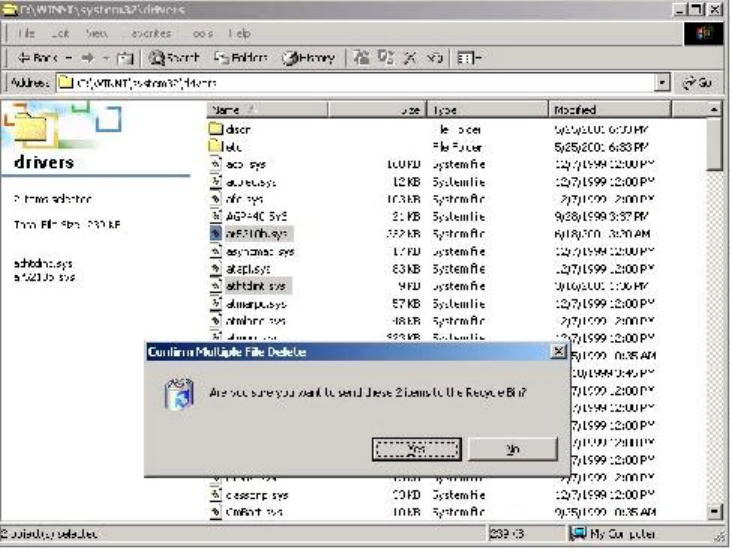The height and width of the screenshot is (549, 731).
Task: Click the Windows logo throbber icon
Action: coord(703,33)
